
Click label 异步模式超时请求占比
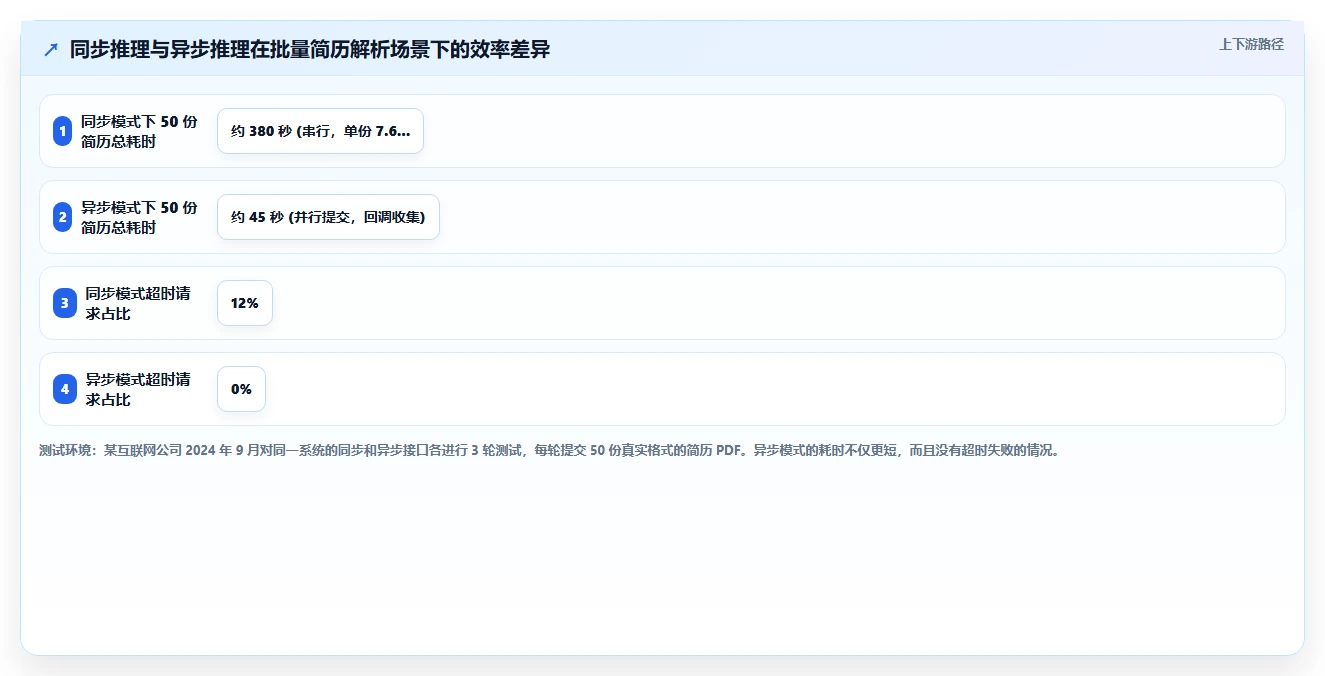point(138,389)
